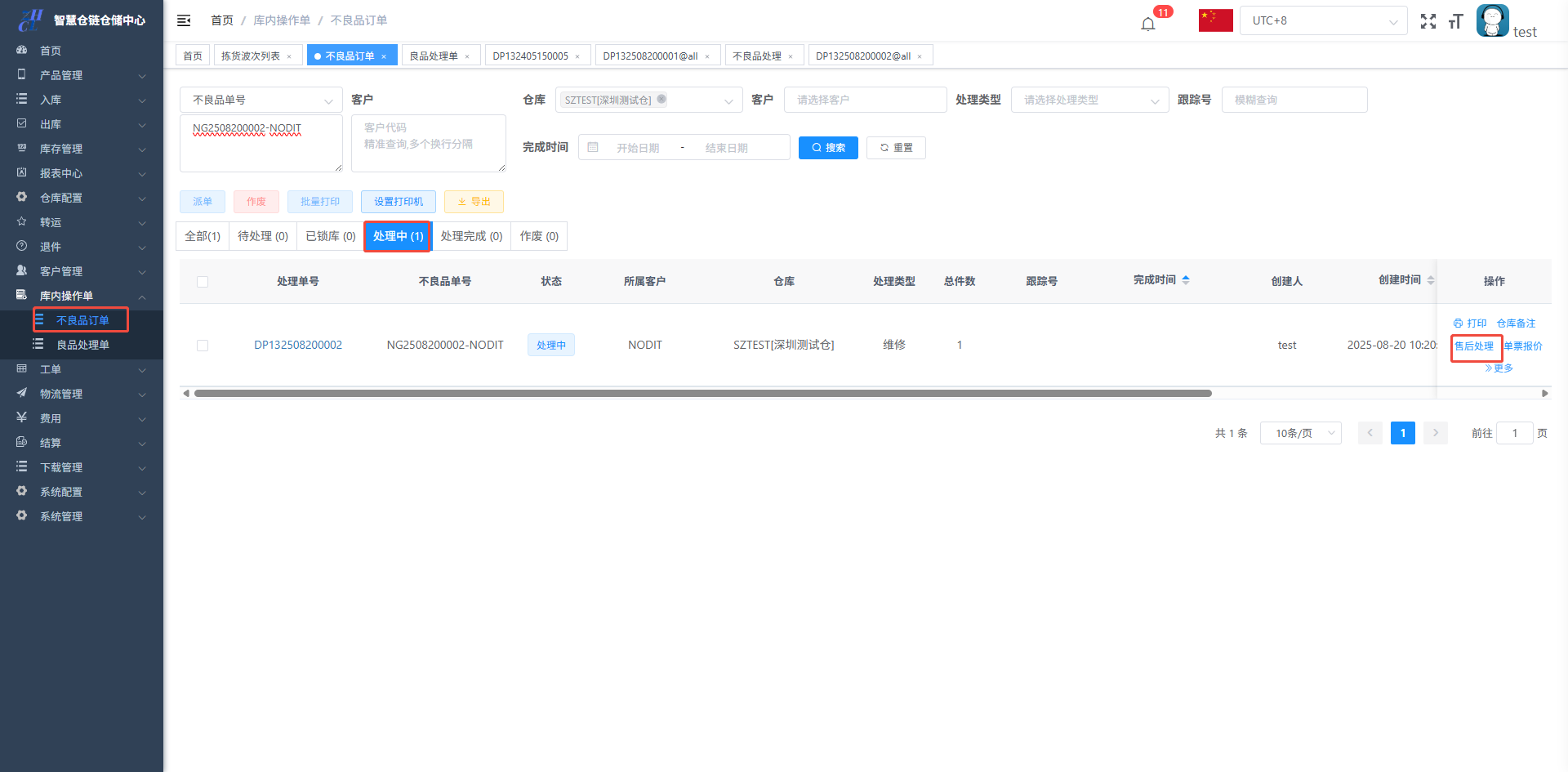Open font size adjustment icon

pos(1455,21)
